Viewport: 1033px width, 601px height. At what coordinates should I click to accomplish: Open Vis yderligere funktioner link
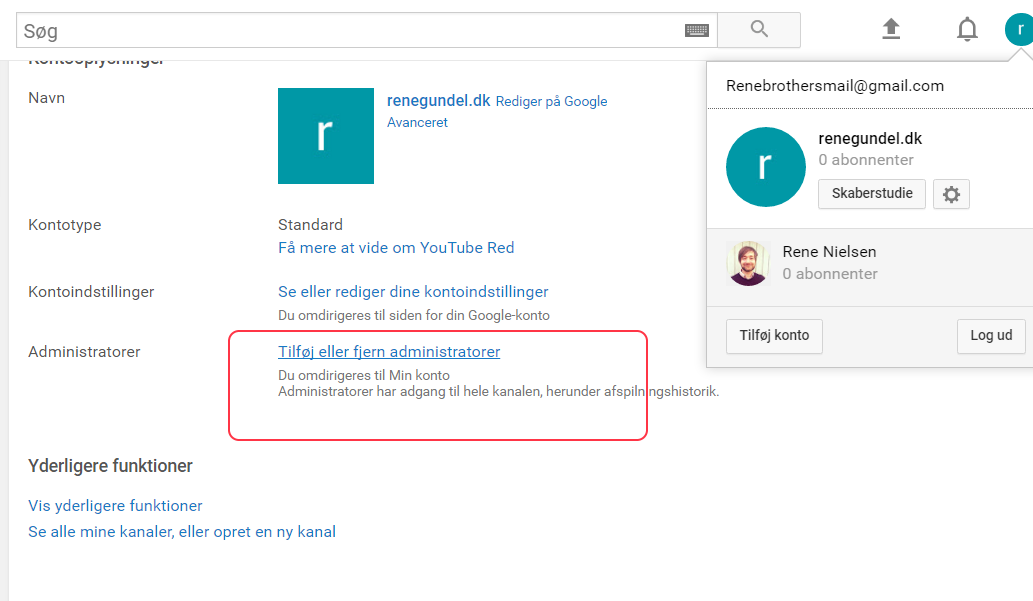115,506
